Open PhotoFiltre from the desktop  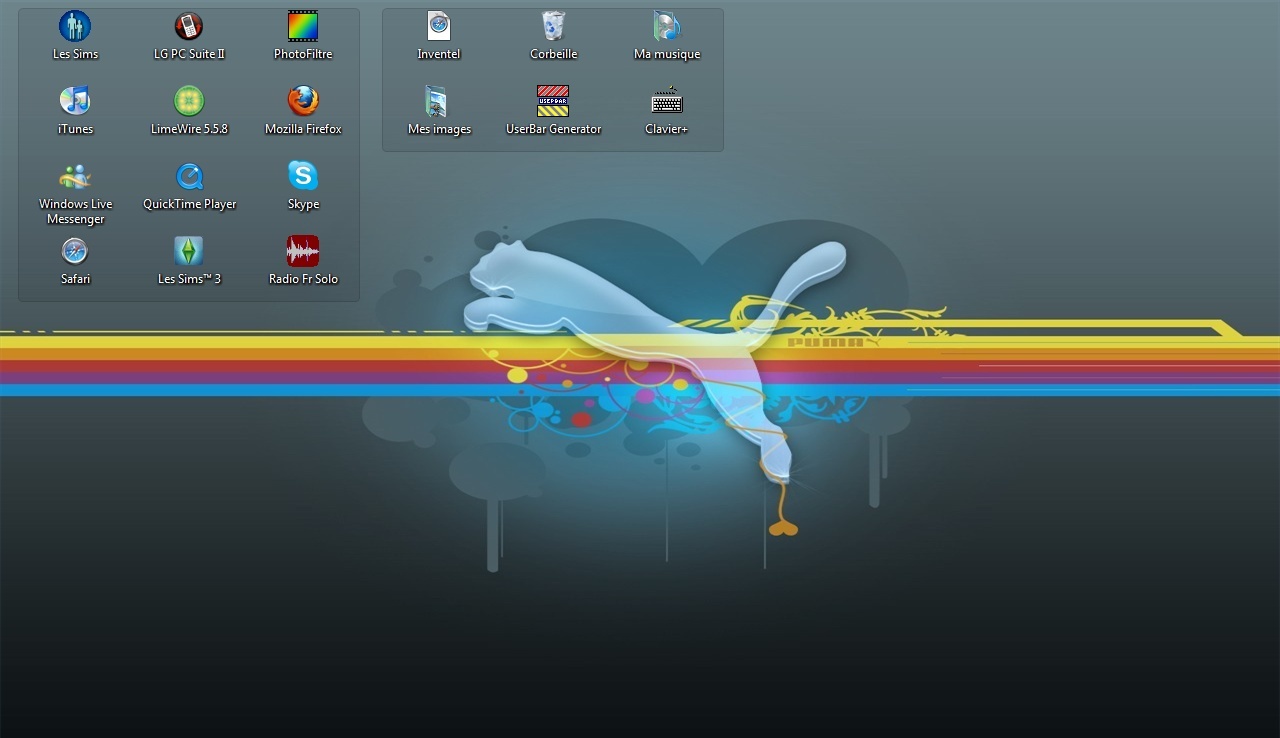[303, 26]
